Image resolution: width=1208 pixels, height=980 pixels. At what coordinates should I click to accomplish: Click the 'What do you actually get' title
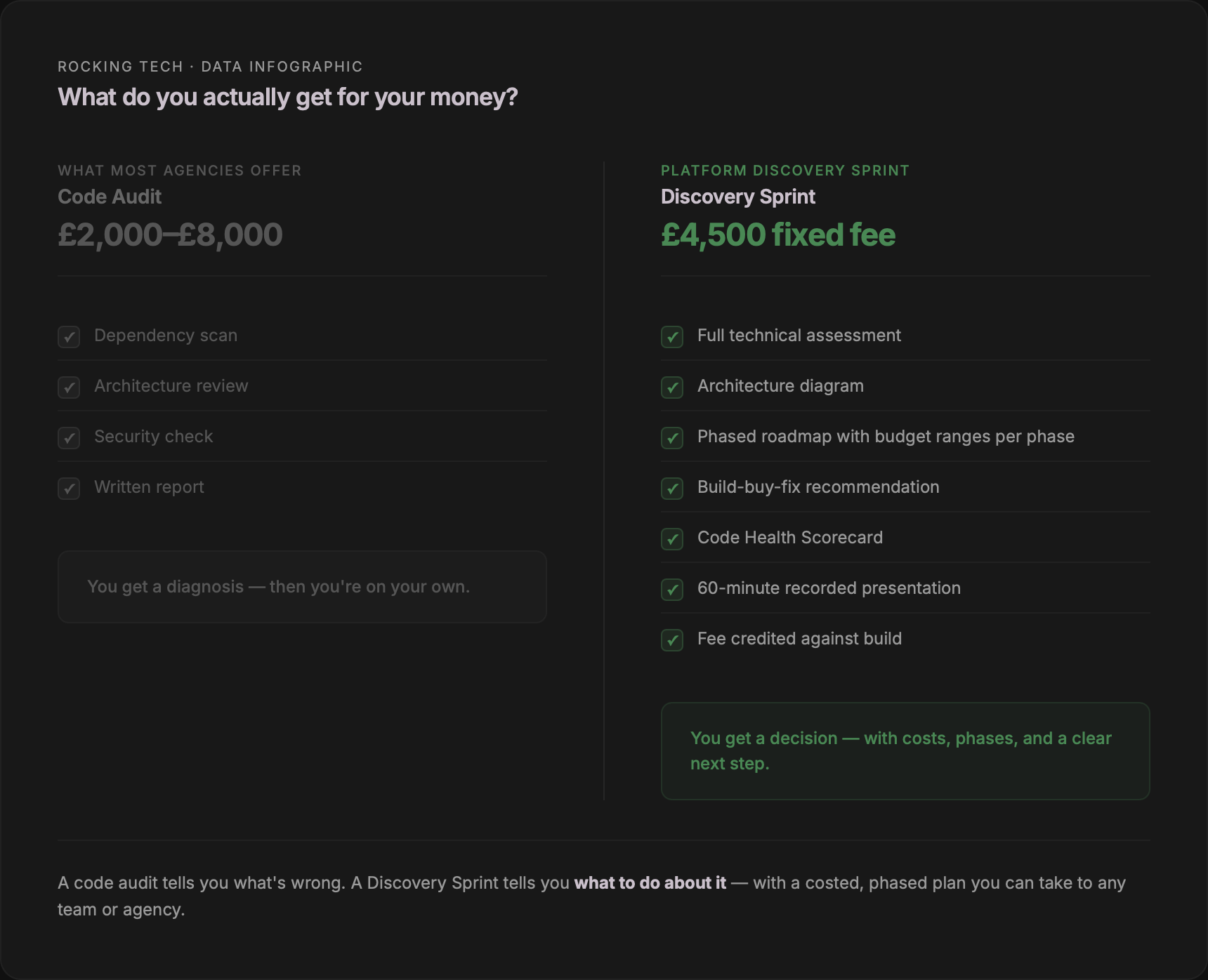click(x=287, y=98)
